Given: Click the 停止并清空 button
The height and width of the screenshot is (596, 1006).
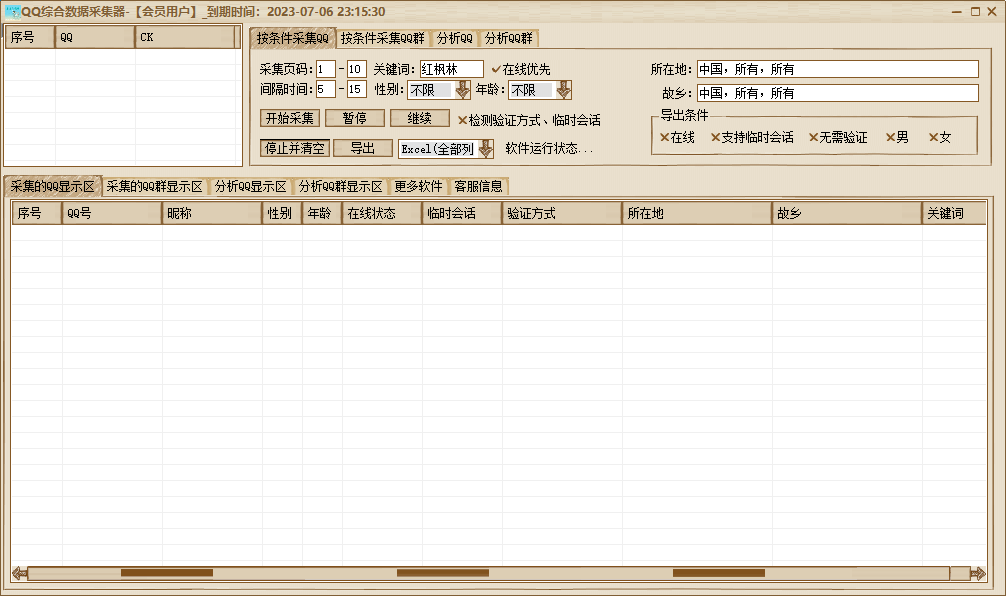Looking at the screenshot, I should click(x=295, y=148).
